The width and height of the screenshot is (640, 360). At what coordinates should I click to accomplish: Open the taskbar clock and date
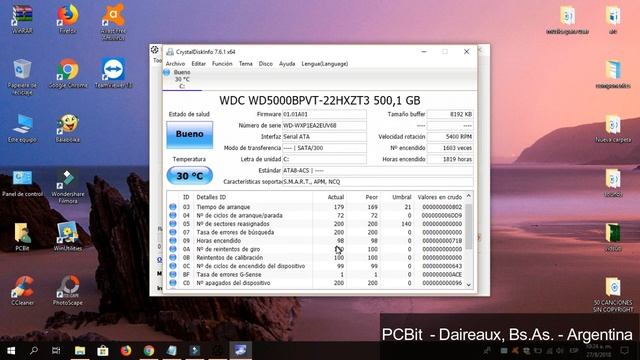600,351
